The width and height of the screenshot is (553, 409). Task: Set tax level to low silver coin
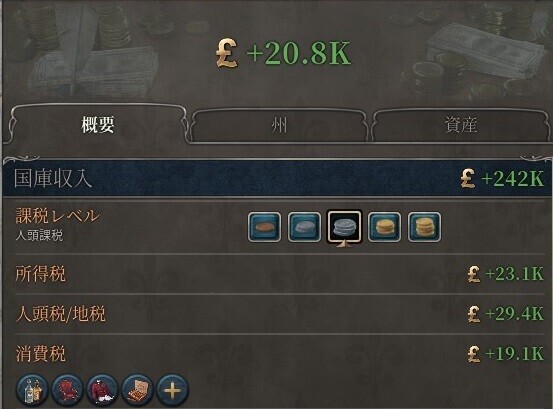point(304,227)
